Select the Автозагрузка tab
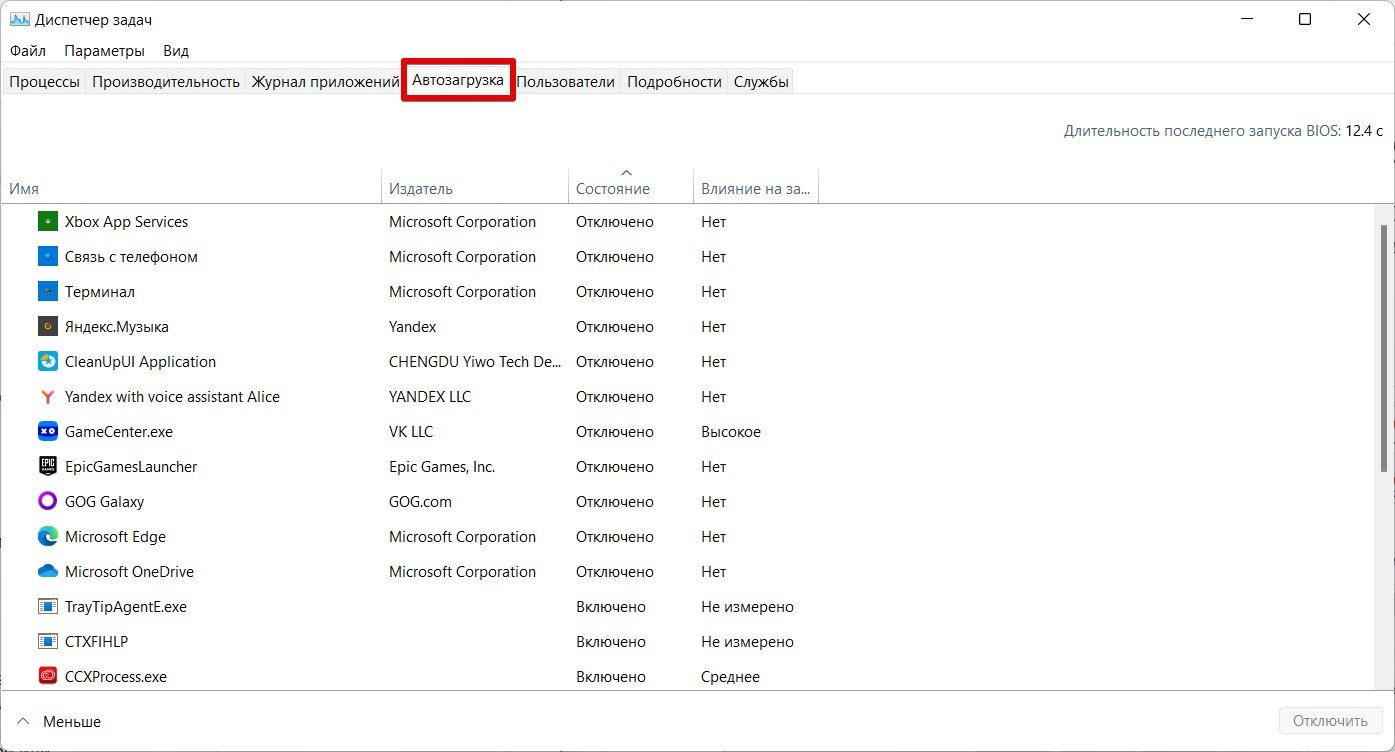1395x752 pixels. click(x=458, y=80)
